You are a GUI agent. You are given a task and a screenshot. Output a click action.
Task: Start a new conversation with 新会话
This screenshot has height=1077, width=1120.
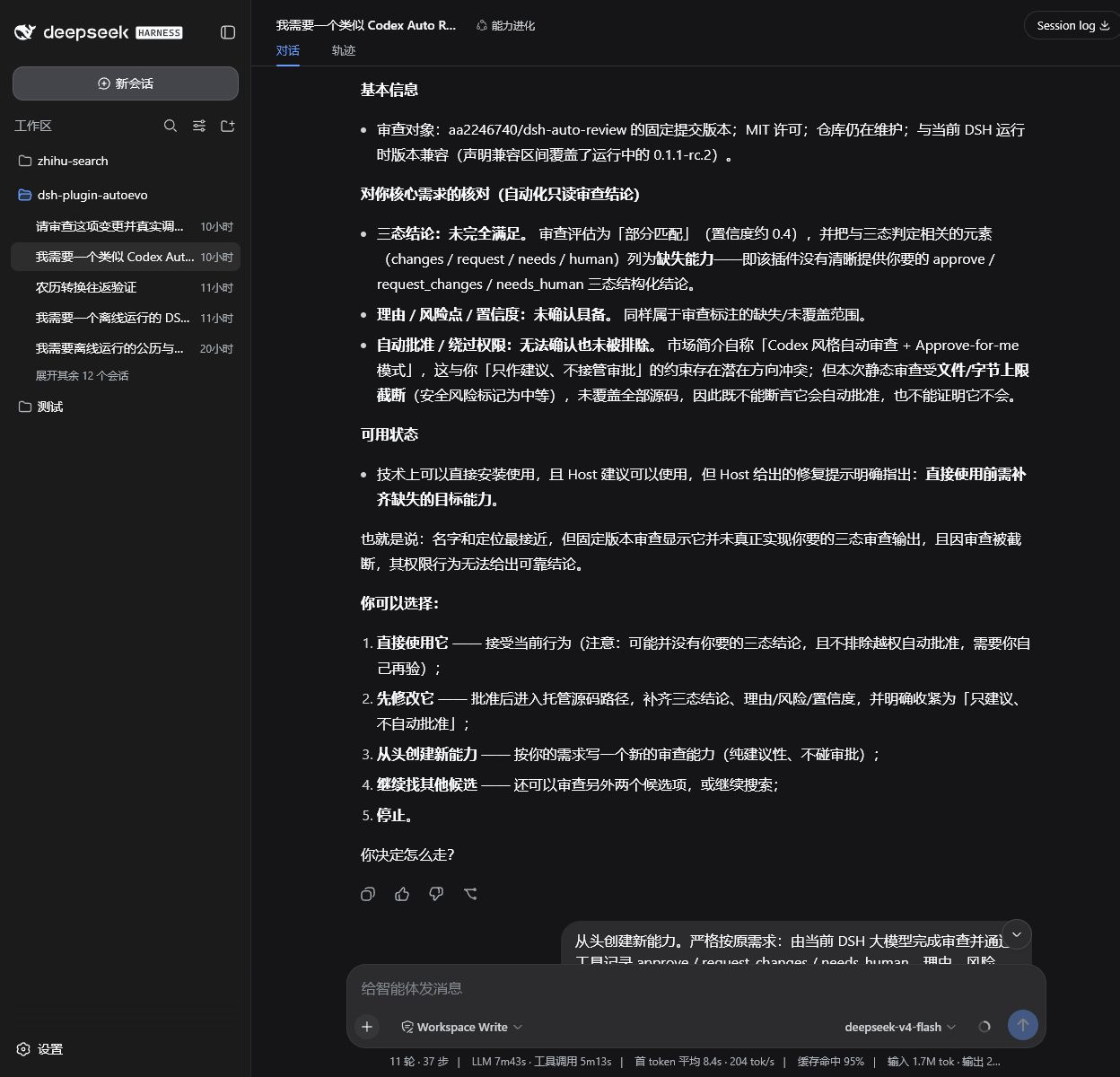coord(126,83)
